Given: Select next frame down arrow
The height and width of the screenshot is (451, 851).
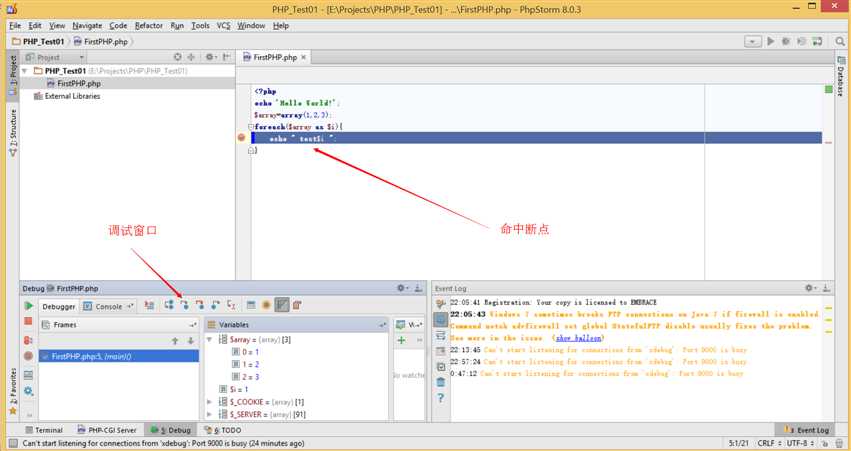Looking at the screenshot, I should [x=190, y=341].
